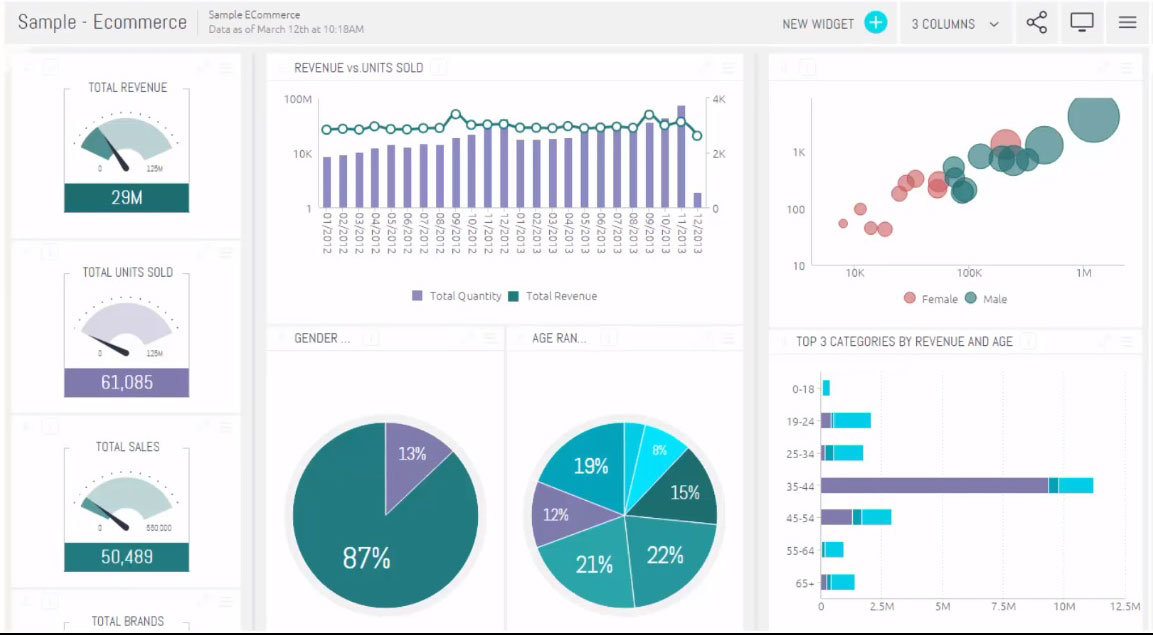
Task: Open the Total Units Sold widget menu
Action: pyautogui.click(x=223, y=251)
